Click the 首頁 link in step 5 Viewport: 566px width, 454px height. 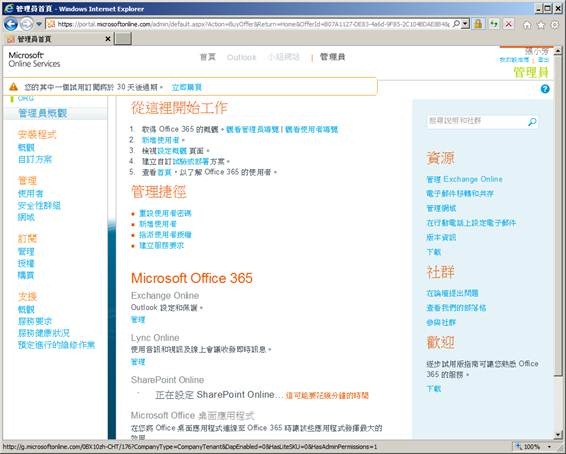[x=164, y=172]
